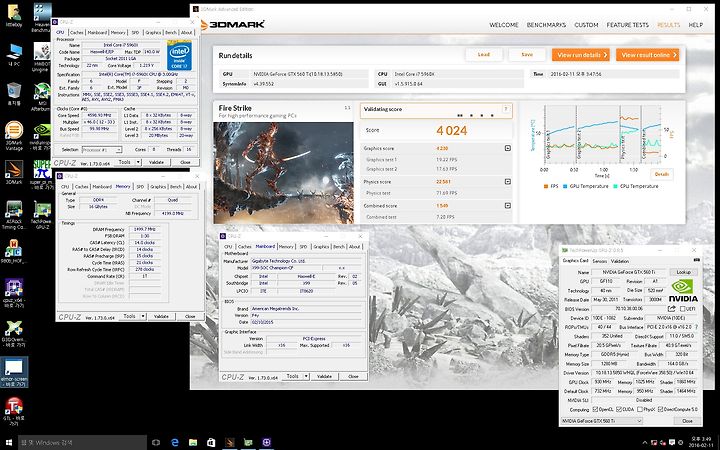Toggle the OpenCL checkbox in GPU-Z
Screen dimensions: 720x450
tap(595, 409)
